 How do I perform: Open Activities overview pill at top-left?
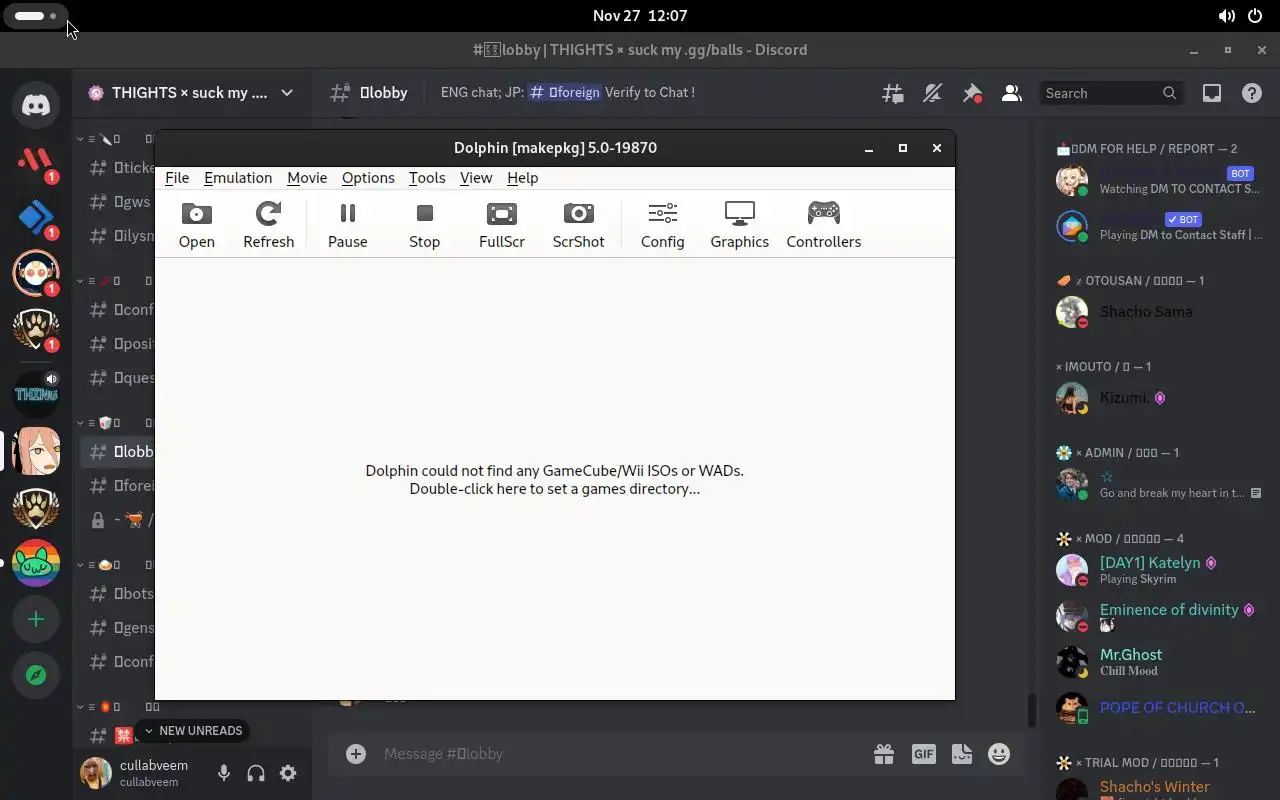click(36, 16)
